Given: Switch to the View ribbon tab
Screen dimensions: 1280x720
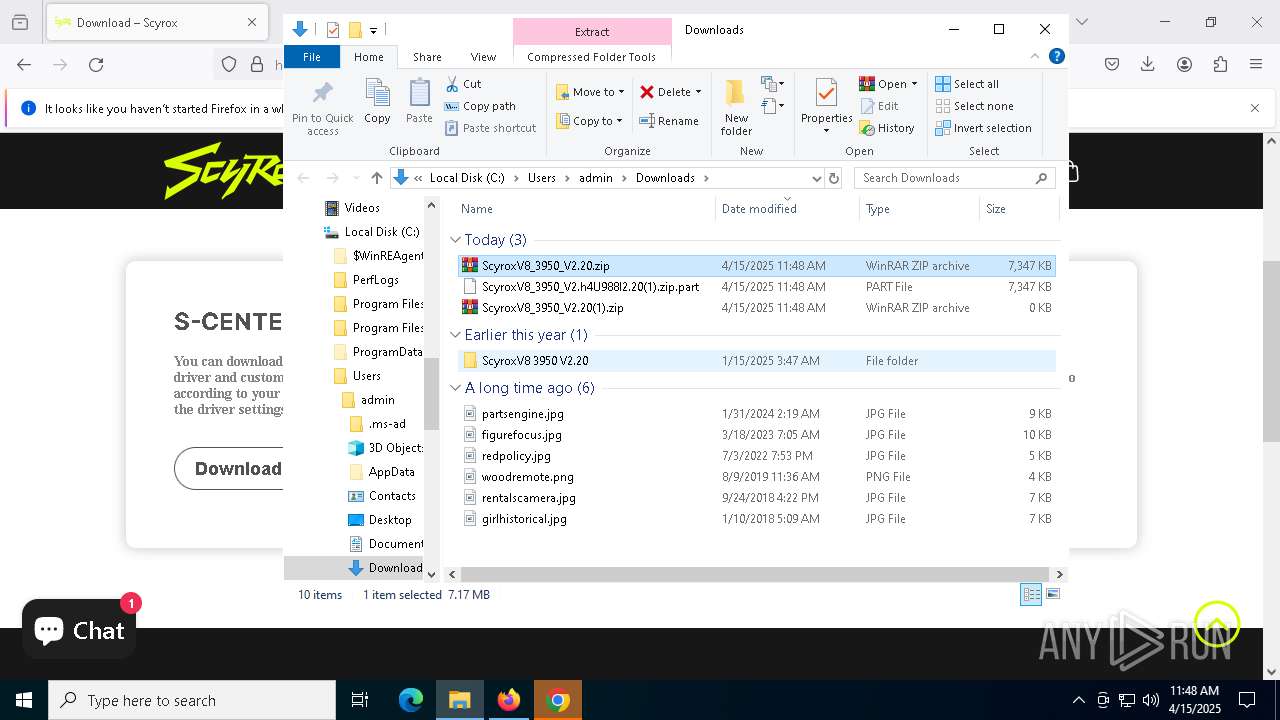Looking at the screenshot, I should (483, 57).
